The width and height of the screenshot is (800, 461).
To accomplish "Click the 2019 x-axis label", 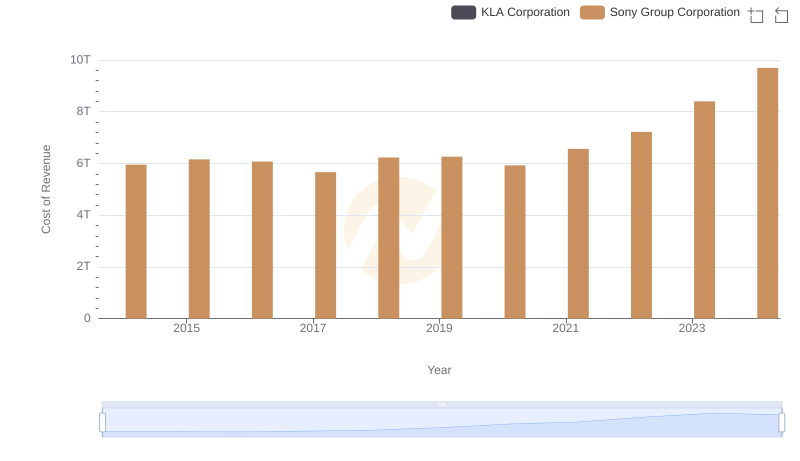I will (439, 328).
